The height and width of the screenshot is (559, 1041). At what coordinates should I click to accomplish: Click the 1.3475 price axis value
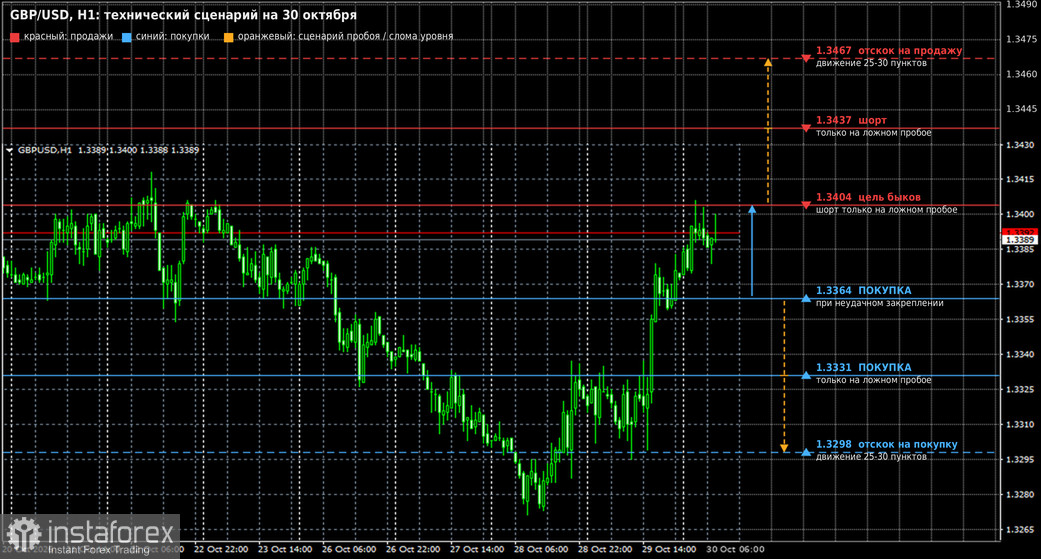coord(1021,39)
